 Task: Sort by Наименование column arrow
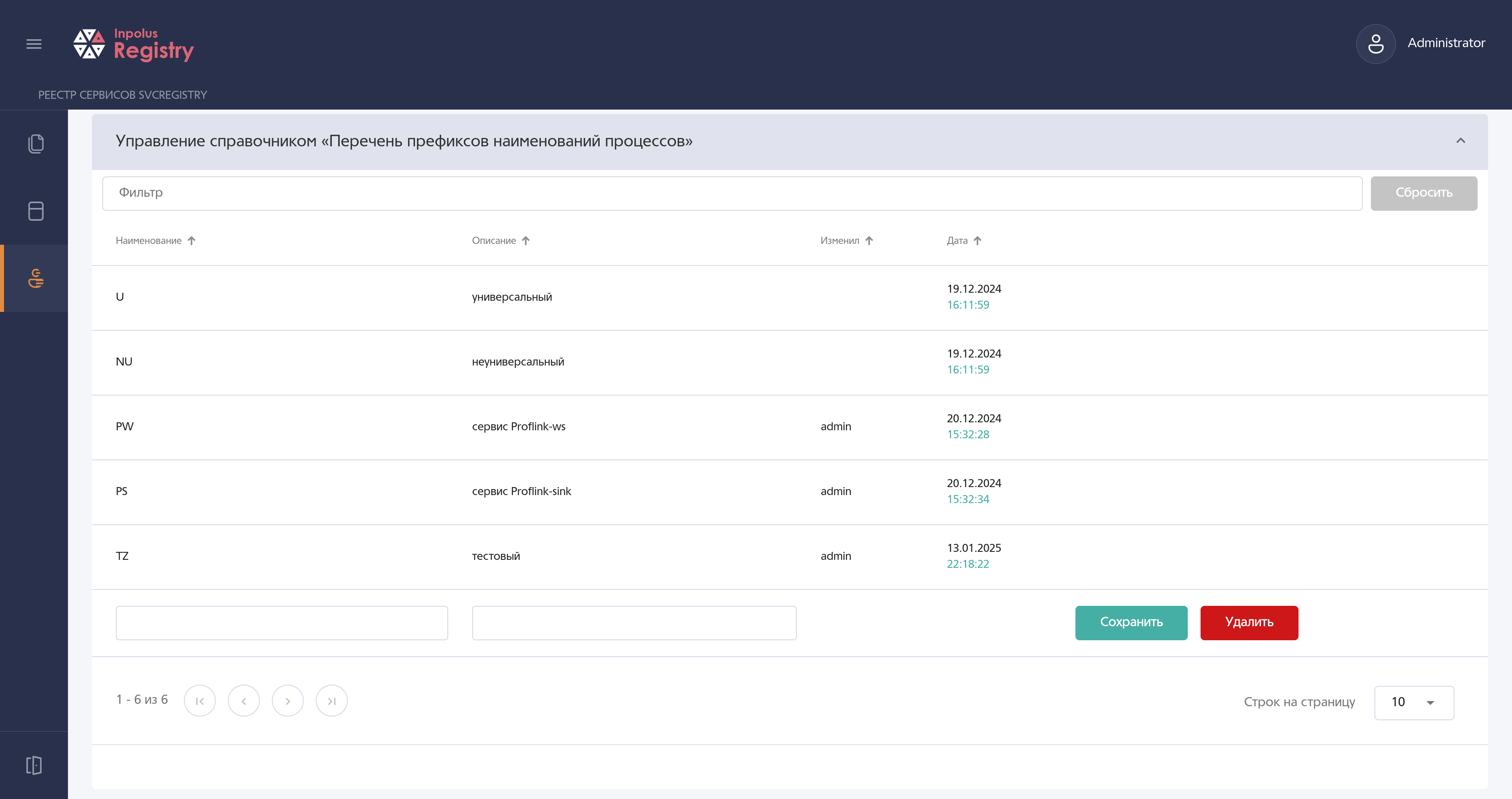coord(191,241)
